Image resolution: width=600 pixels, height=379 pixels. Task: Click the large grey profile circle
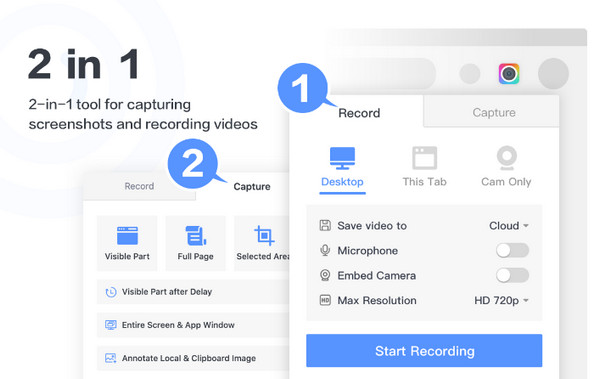(x=553, y=74)
